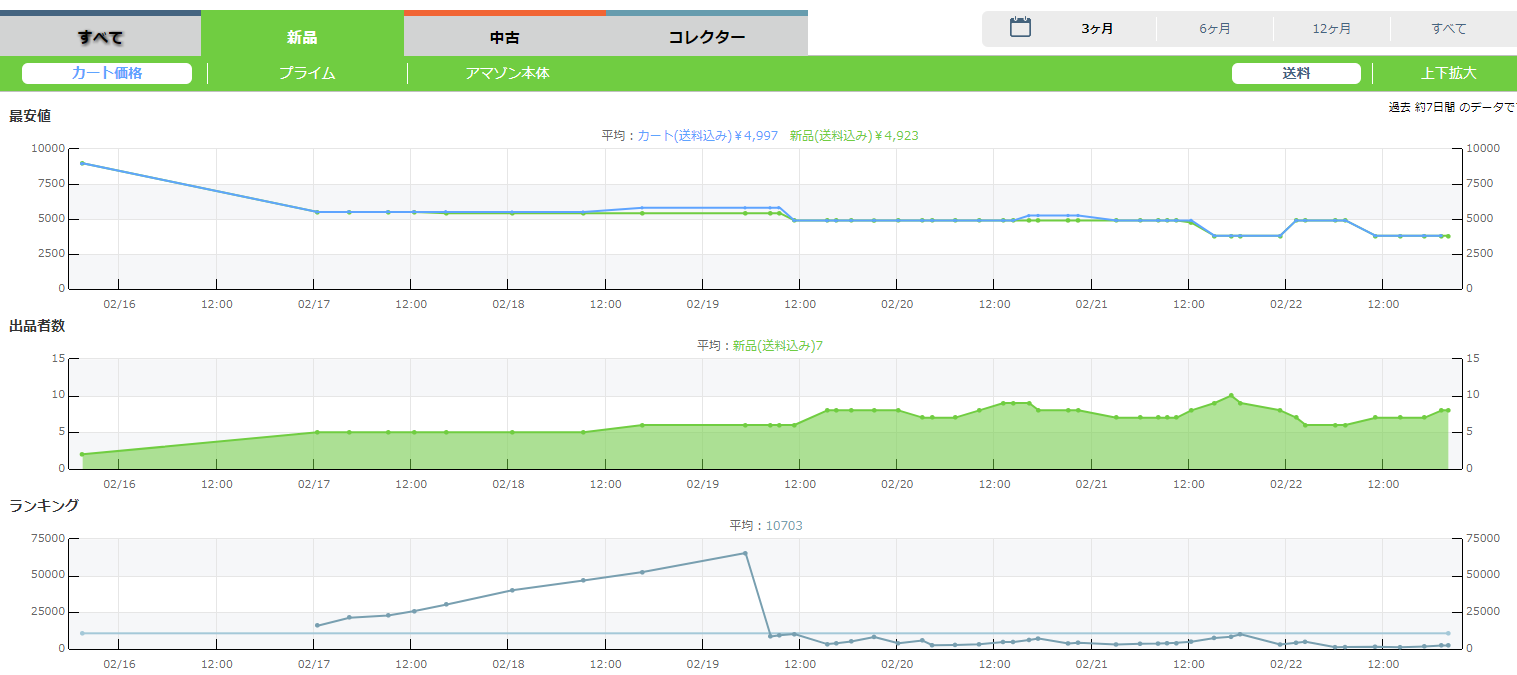This screenshot has height=675, width=1517.
Task: Click the 上下拡大 zoom button
Action: click(x=1448, y=73)
